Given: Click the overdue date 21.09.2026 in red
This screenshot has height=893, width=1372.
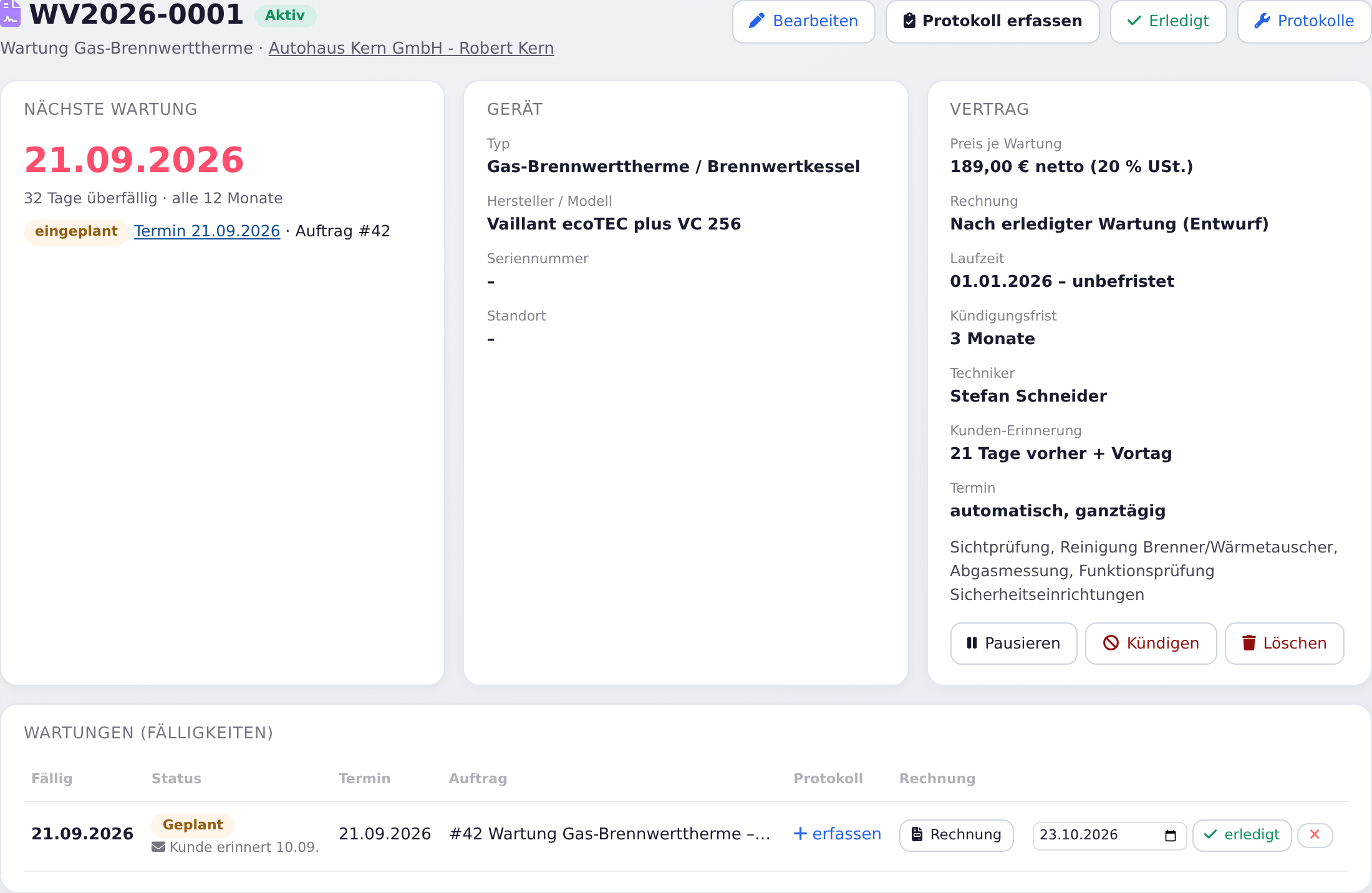Looking at the screenshot, I should 134,160.
